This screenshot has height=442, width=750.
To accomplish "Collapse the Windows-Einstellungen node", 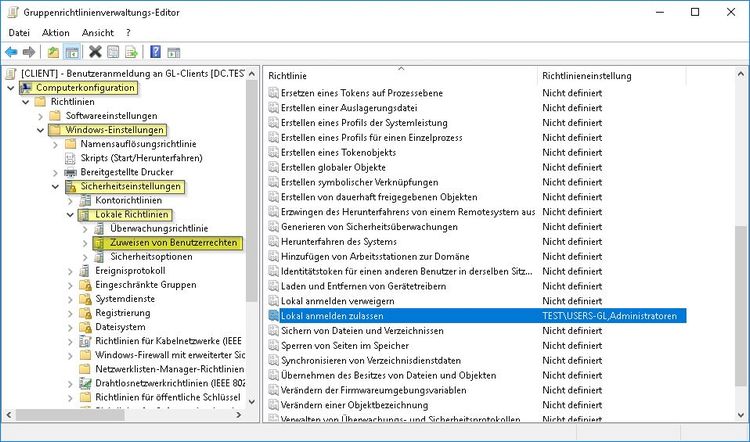I will tap(41, 130).
